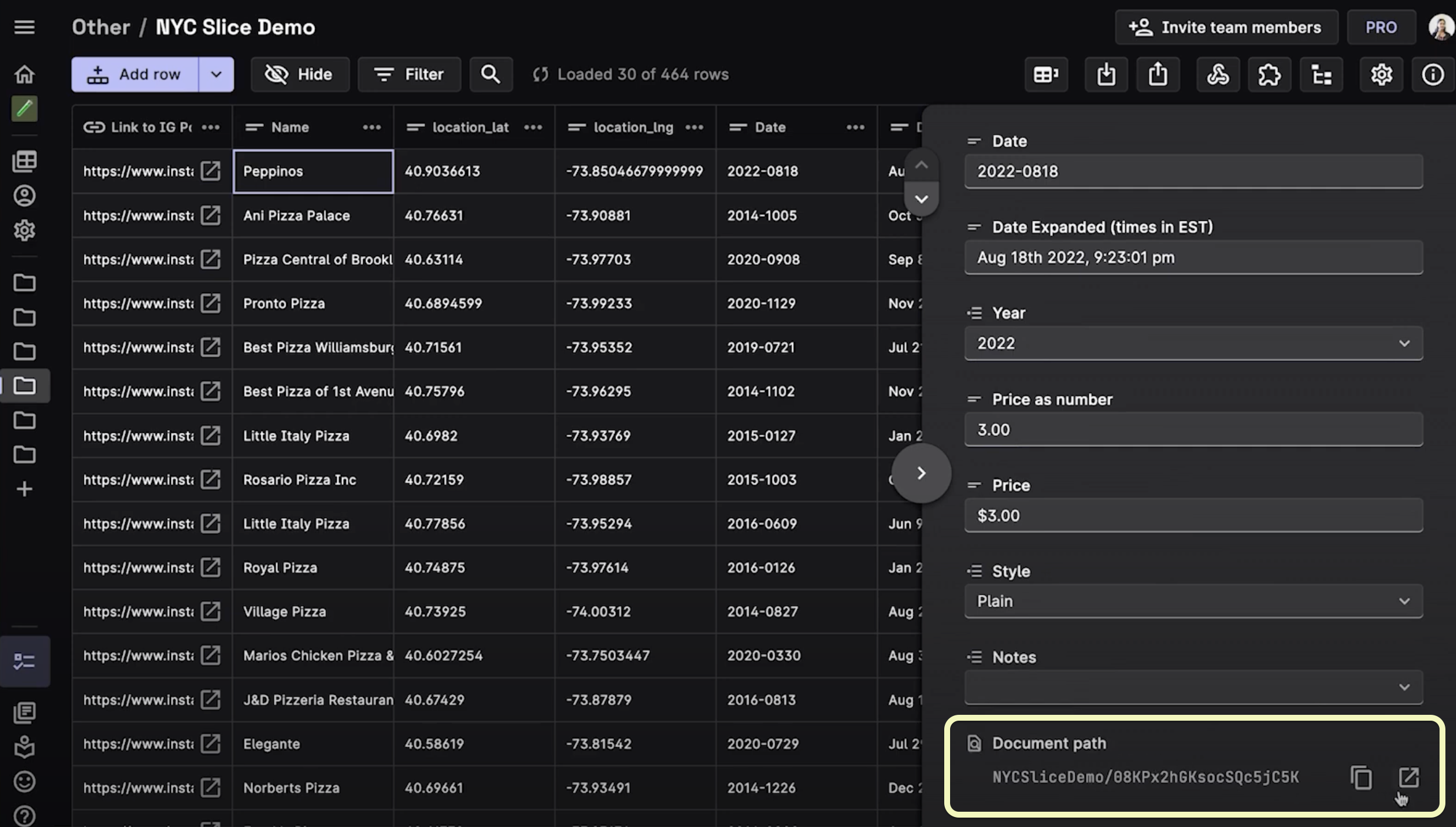This screenshot has height=827, width=1456.
Task: Click the Price as number field
Action: pos(1193,430)
